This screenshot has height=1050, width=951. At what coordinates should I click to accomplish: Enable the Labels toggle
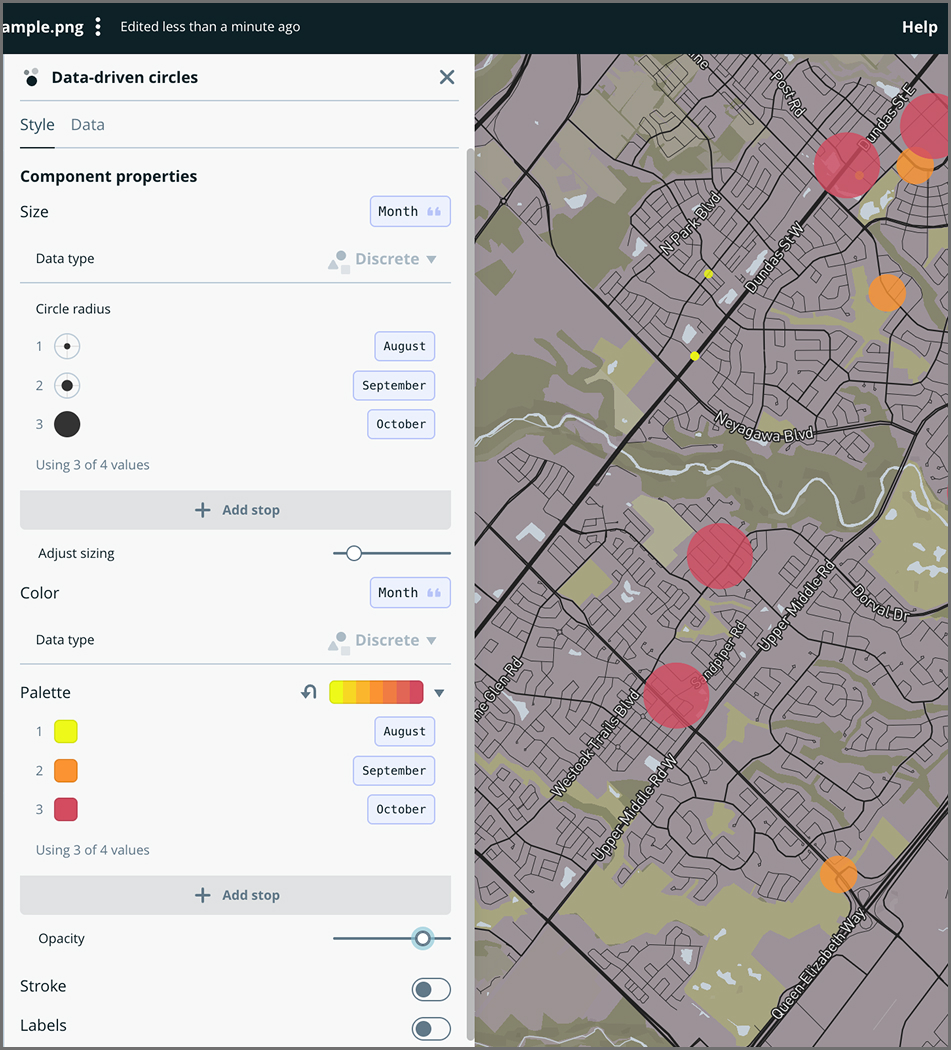pyautogui.click(x=431, y=1028)
